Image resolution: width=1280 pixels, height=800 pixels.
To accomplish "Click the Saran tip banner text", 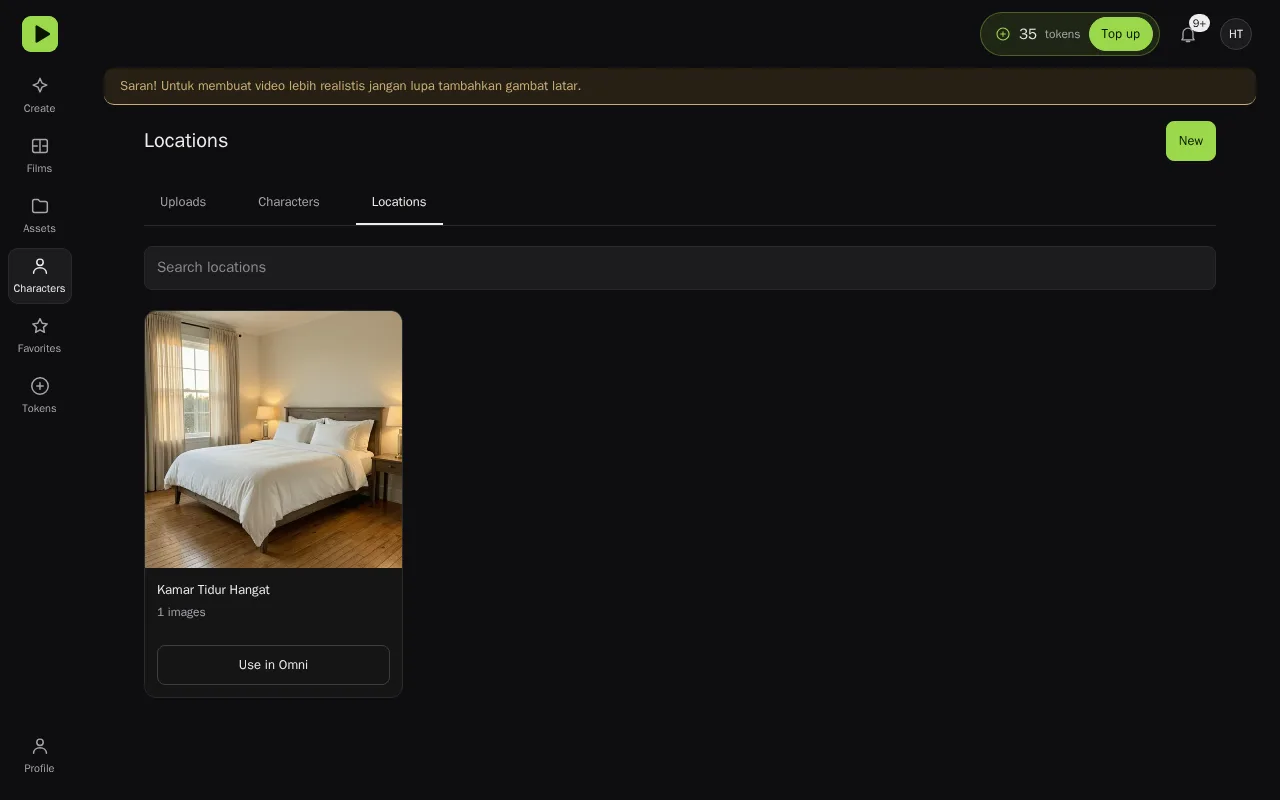I will click(x=350, y=86).
